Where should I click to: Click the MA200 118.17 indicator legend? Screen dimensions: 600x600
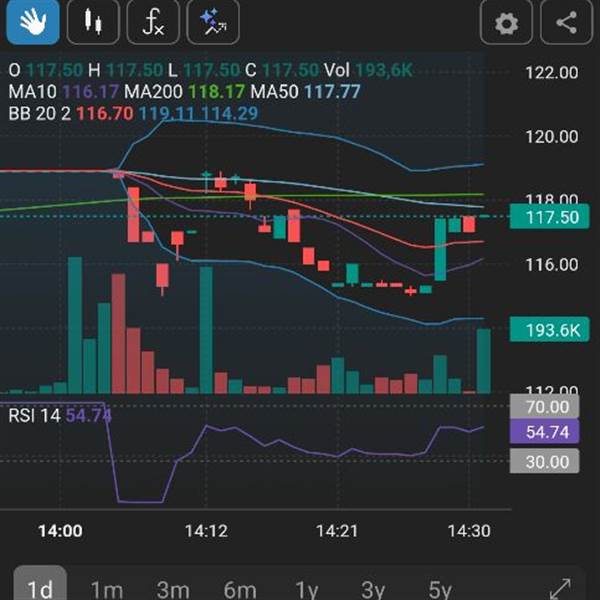(184, 91)
